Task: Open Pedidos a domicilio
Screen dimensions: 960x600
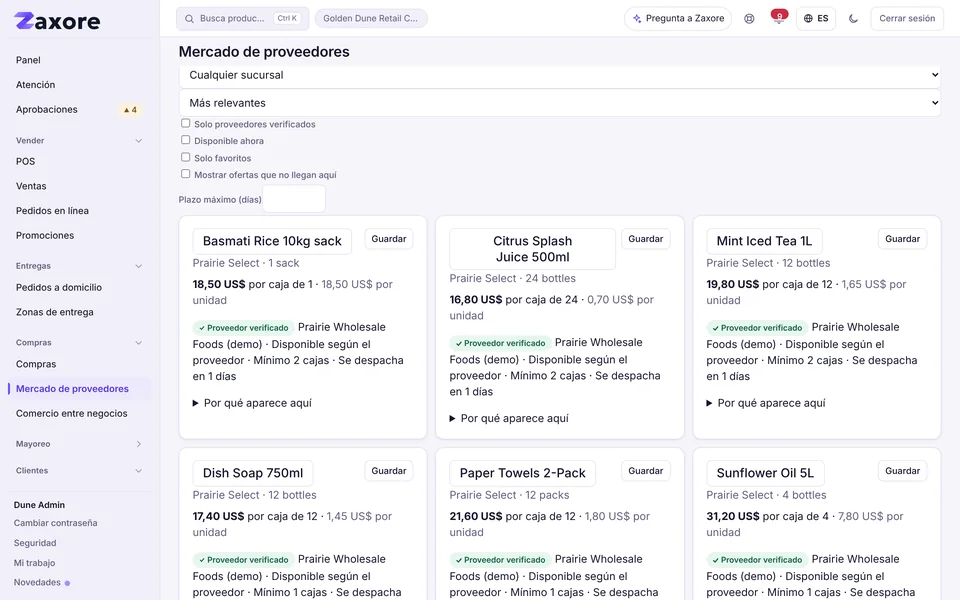Action: (x=59, y=287)
